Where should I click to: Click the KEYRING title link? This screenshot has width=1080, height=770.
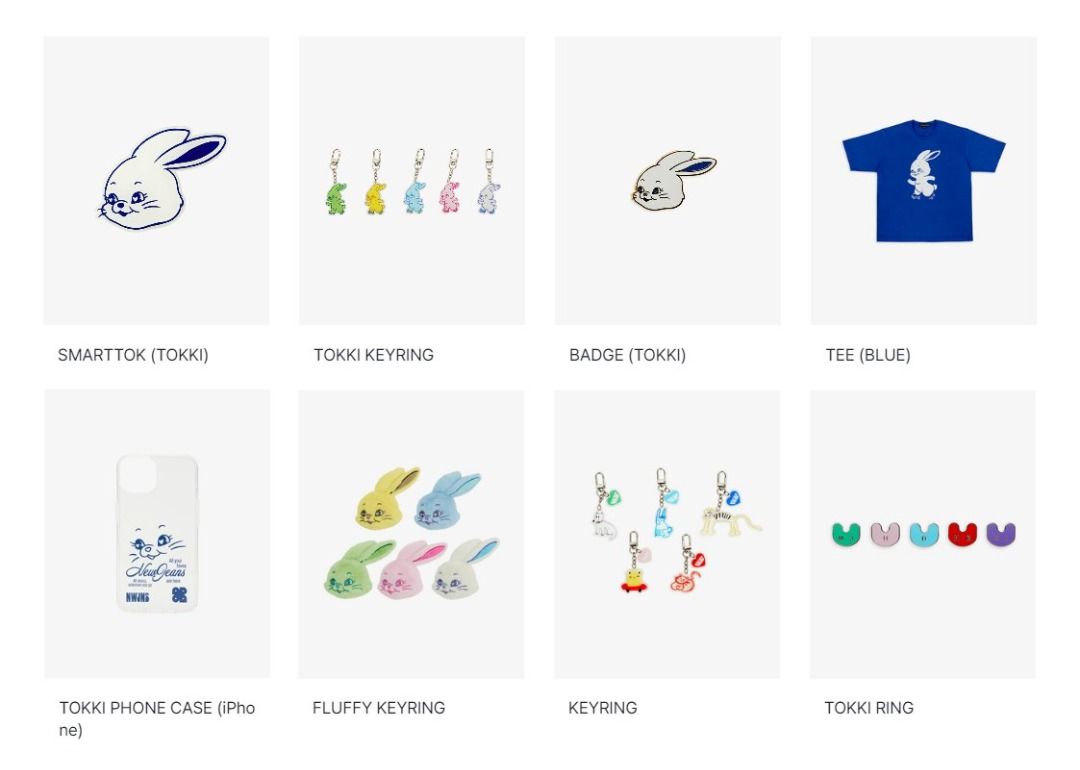coord(603,707)
